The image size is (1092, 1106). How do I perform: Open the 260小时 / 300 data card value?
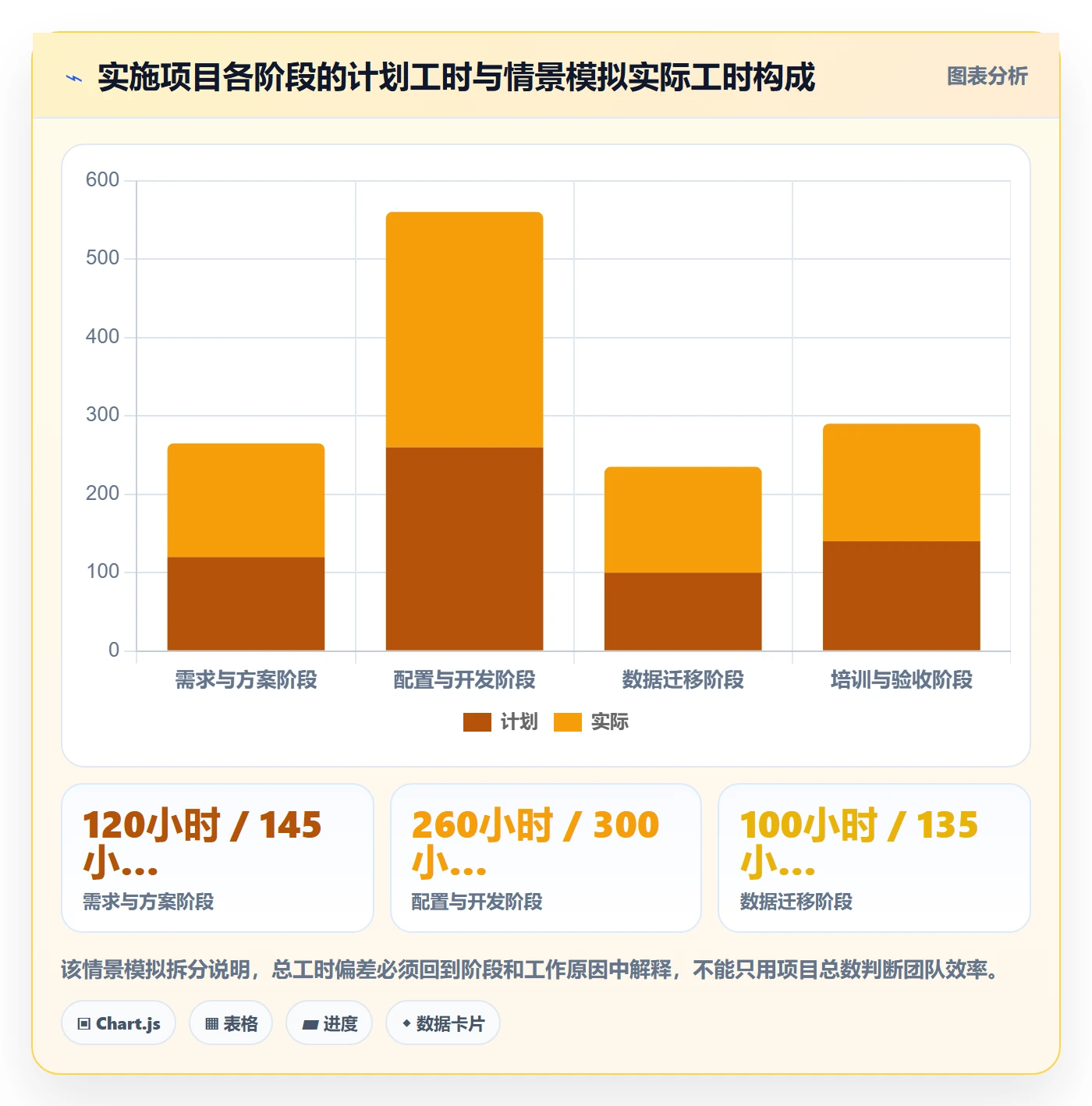pyautogui.click(x=535, y=843)
